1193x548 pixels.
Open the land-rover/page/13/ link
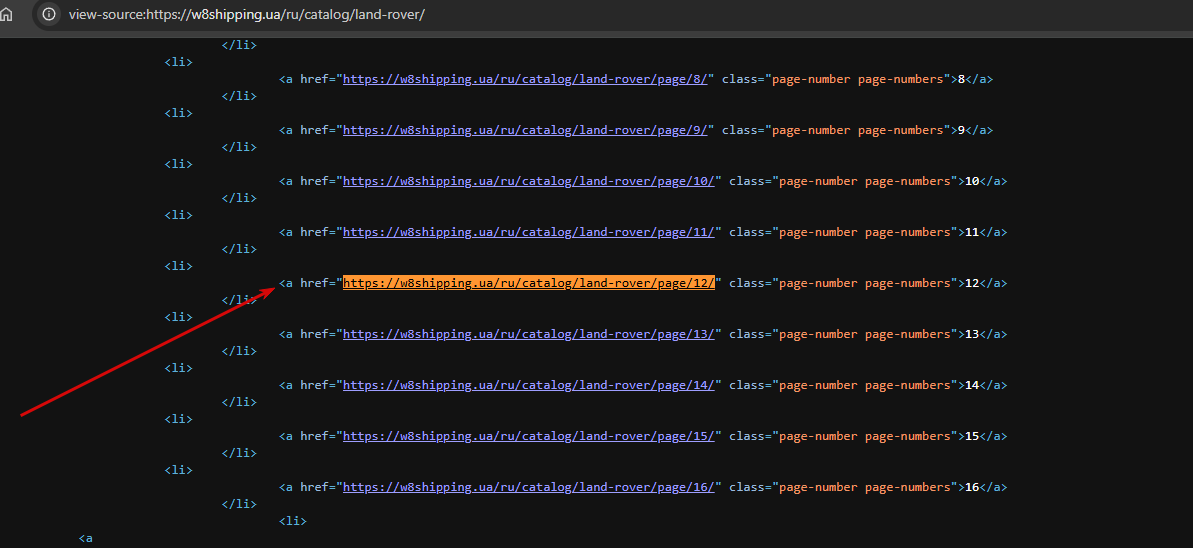coord(529,334)
